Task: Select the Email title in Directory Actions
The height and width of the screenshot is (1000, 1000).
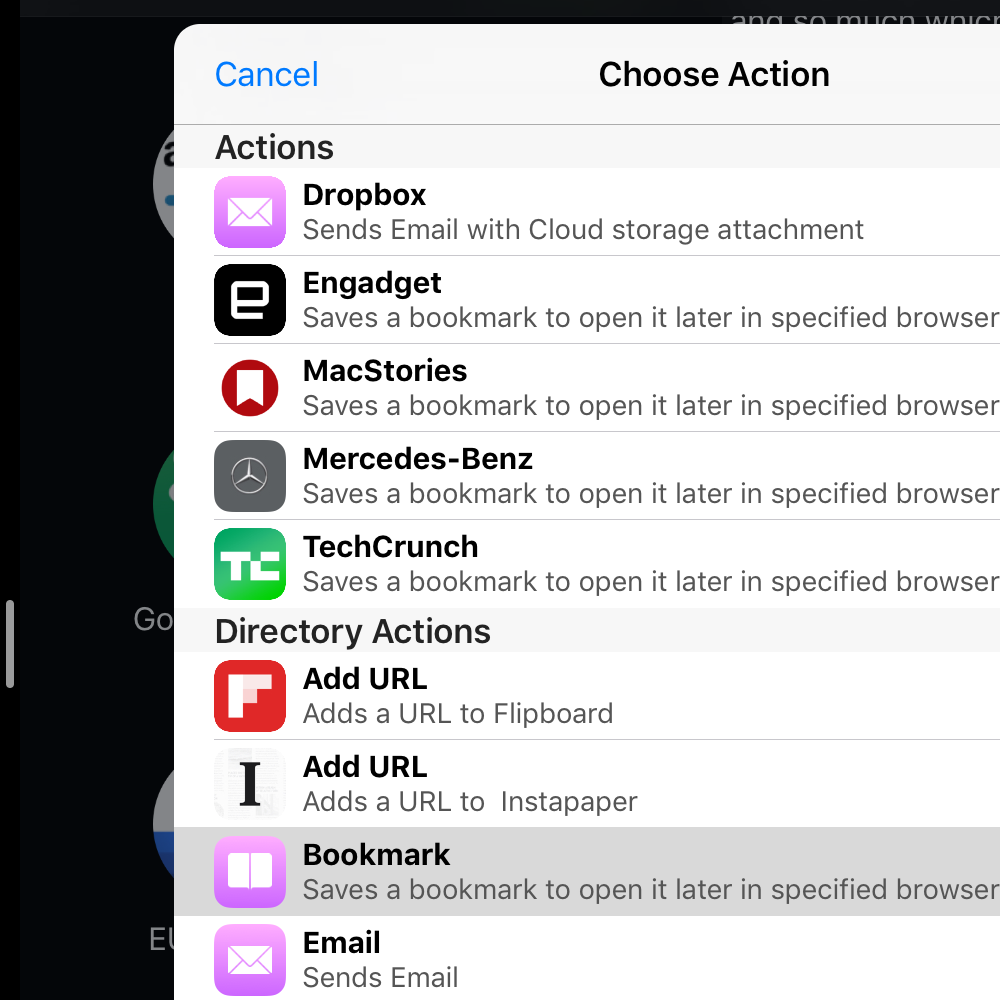Action: pos(342,943)
